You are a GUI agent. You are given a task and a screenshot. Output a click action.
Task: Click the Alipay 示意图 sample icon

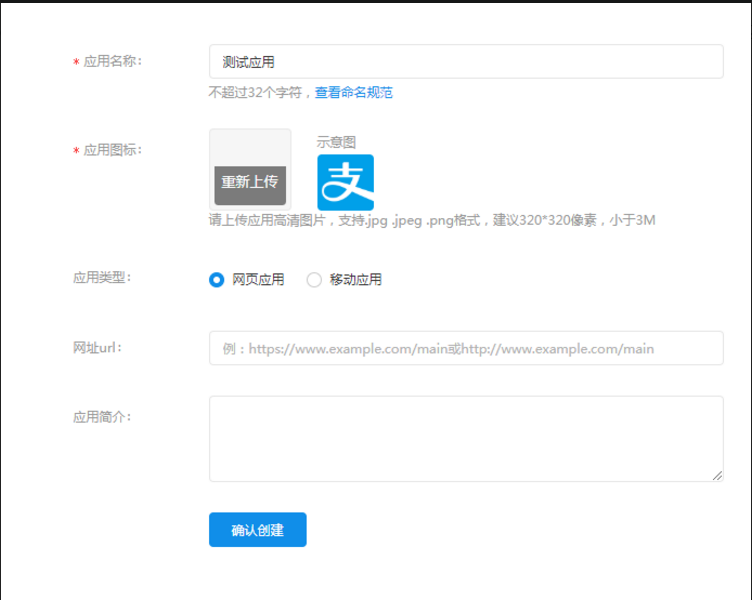coord(345,182)
